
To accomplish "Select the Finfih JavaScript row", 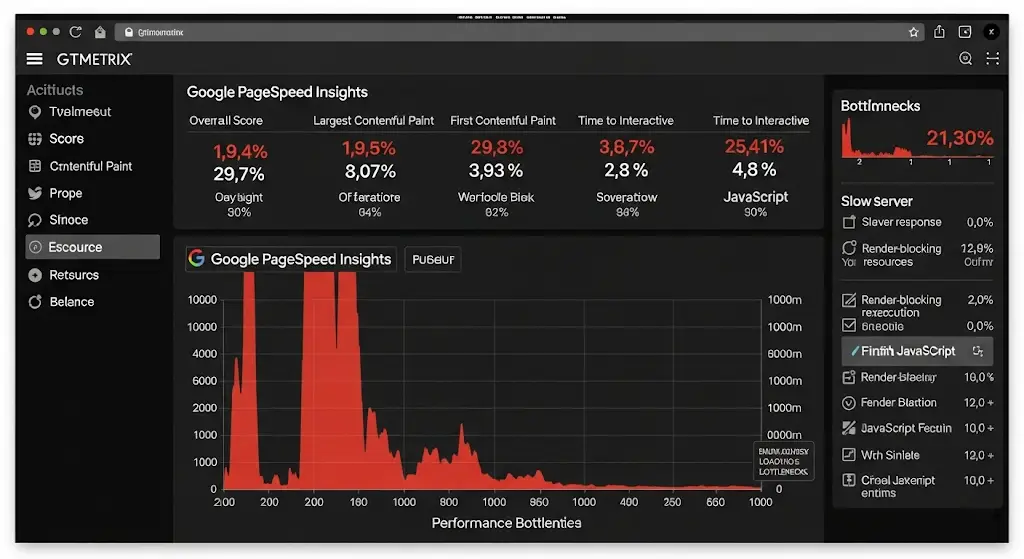I will [917, 351].
